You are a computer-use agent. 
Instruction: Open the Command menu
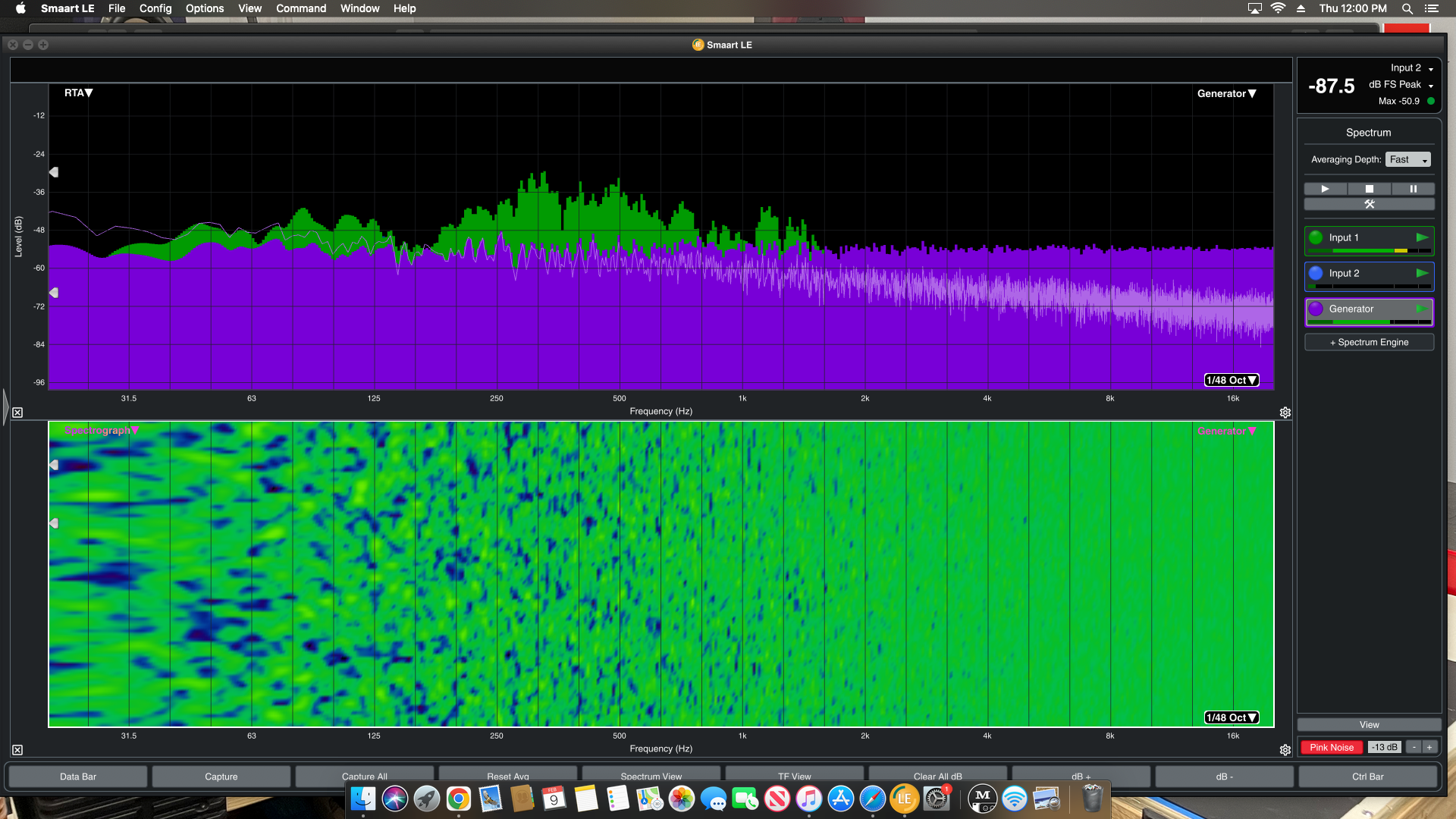[x=301, y=8]
